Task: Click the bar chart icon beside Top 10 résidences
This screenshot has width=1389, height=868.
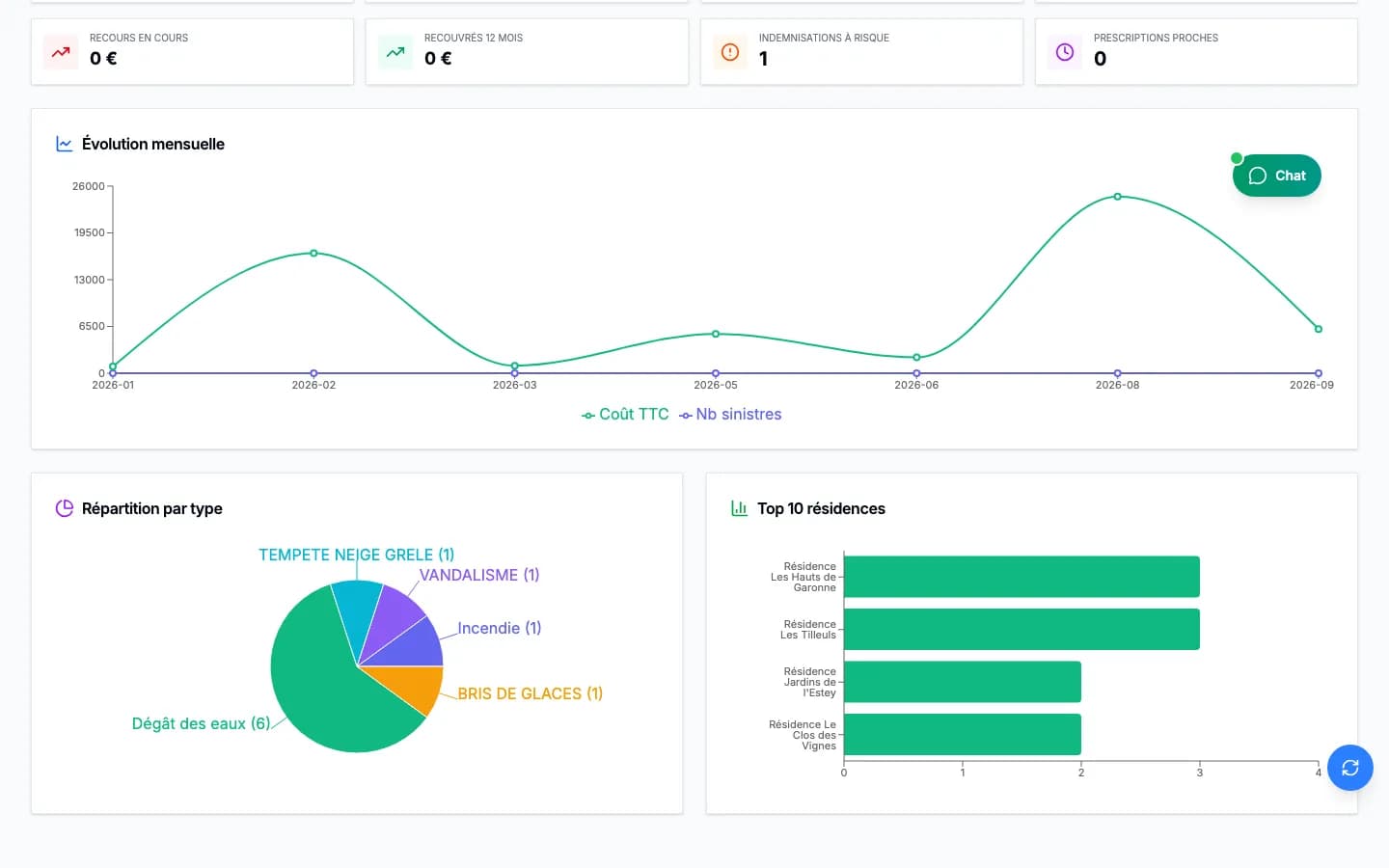Action: (x=740, y=508)
